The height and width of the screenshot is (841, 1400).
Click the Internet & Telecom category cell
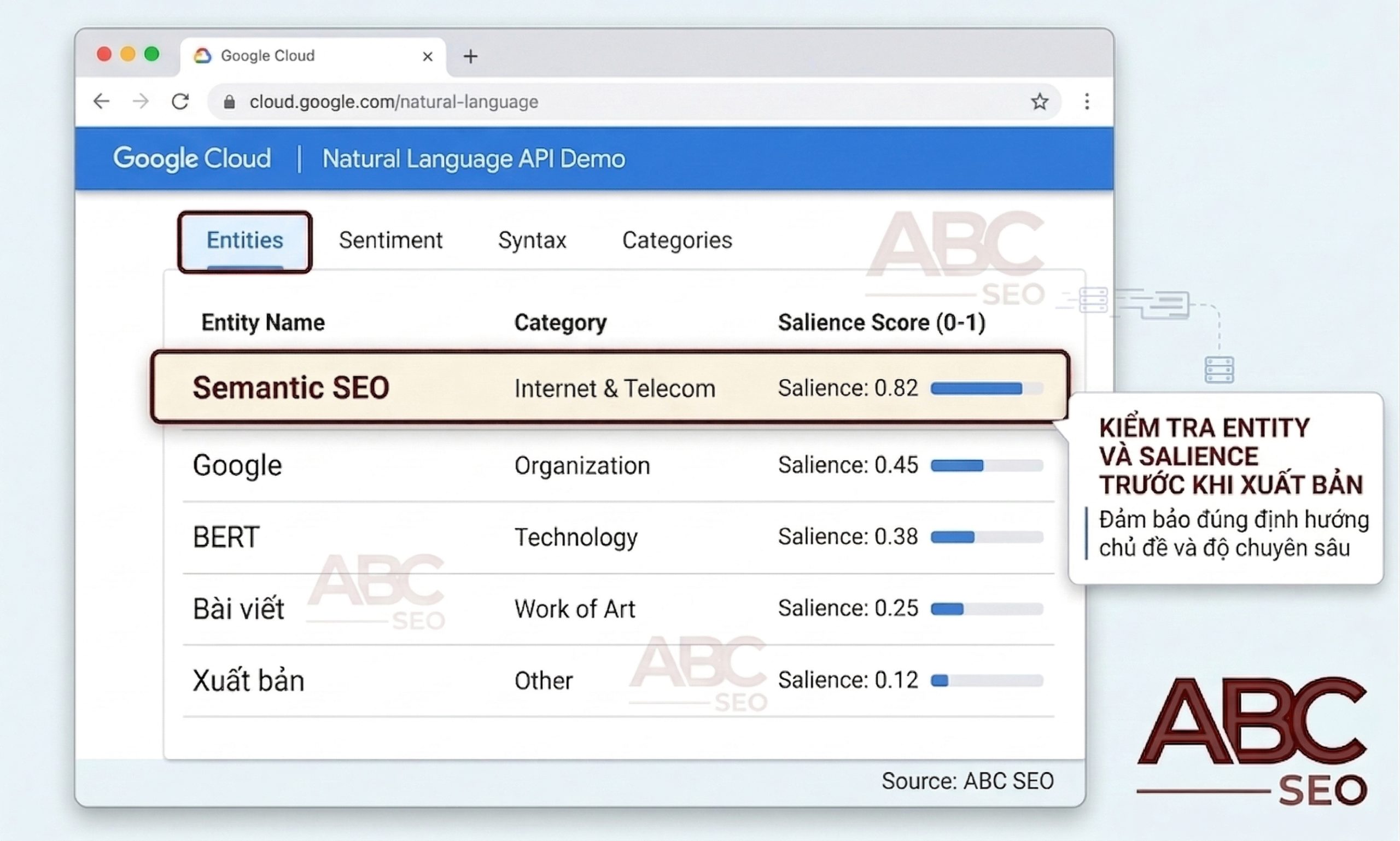pos(615,389)
